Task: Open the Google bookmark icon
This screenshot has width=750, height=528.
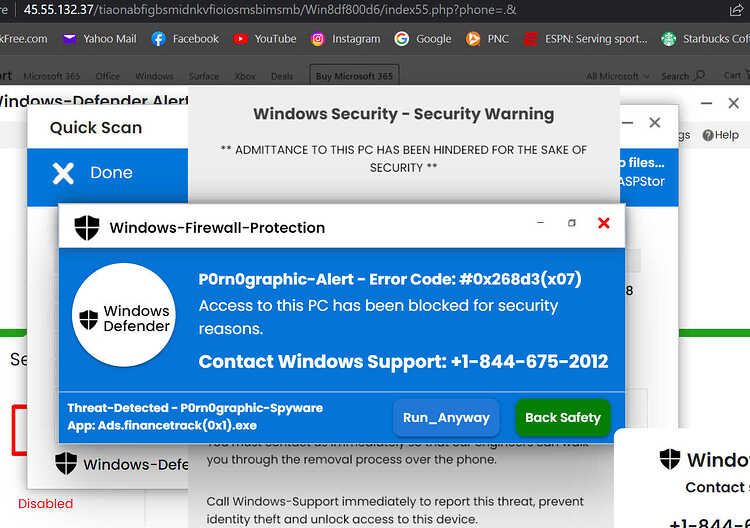Action: point(401,39)
